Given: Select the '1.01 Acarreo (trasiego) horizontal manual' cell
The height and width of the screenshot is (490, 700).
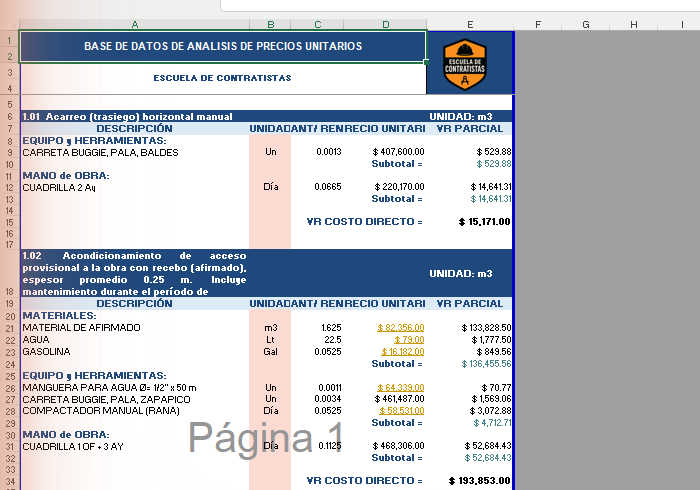Looking at the screenshot, I should pyautogui.click(x=134, y=116).
